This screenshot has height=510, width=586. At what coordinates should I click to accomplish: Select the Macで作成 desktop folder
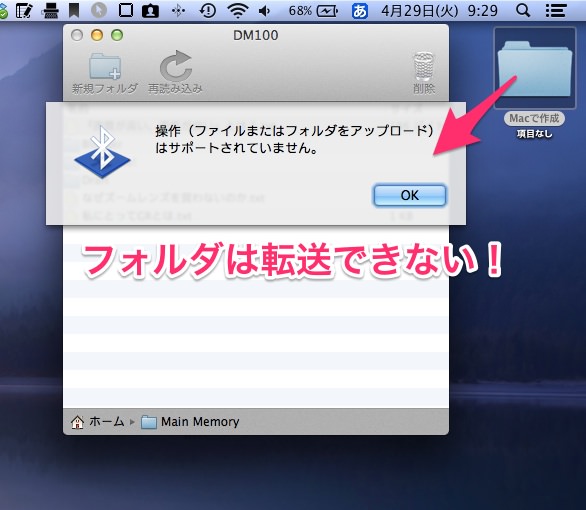[x=534, y=69]
